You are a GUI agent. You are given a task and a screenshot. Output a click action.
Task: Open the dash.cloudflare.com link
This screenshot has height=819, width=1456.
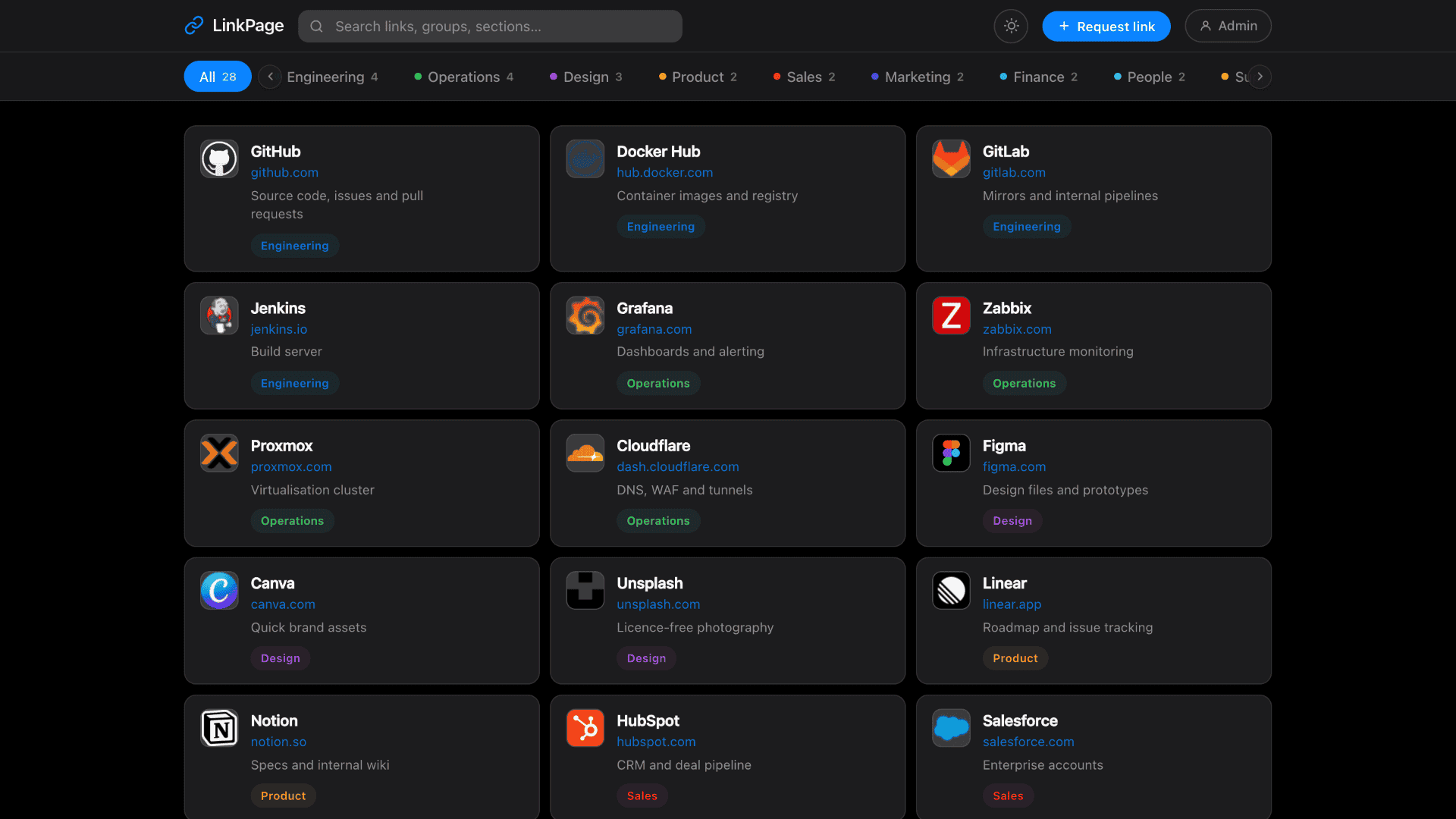pos(678,467)
